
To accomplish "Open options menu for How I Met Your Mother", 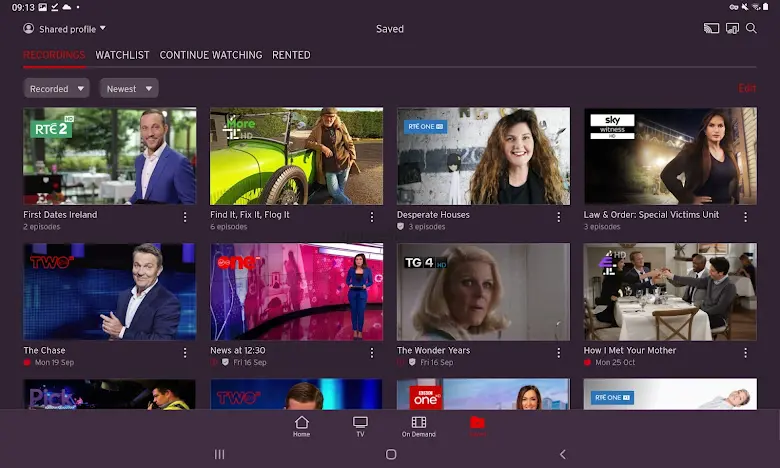I will pyautogui.click(x=745, y=353).
